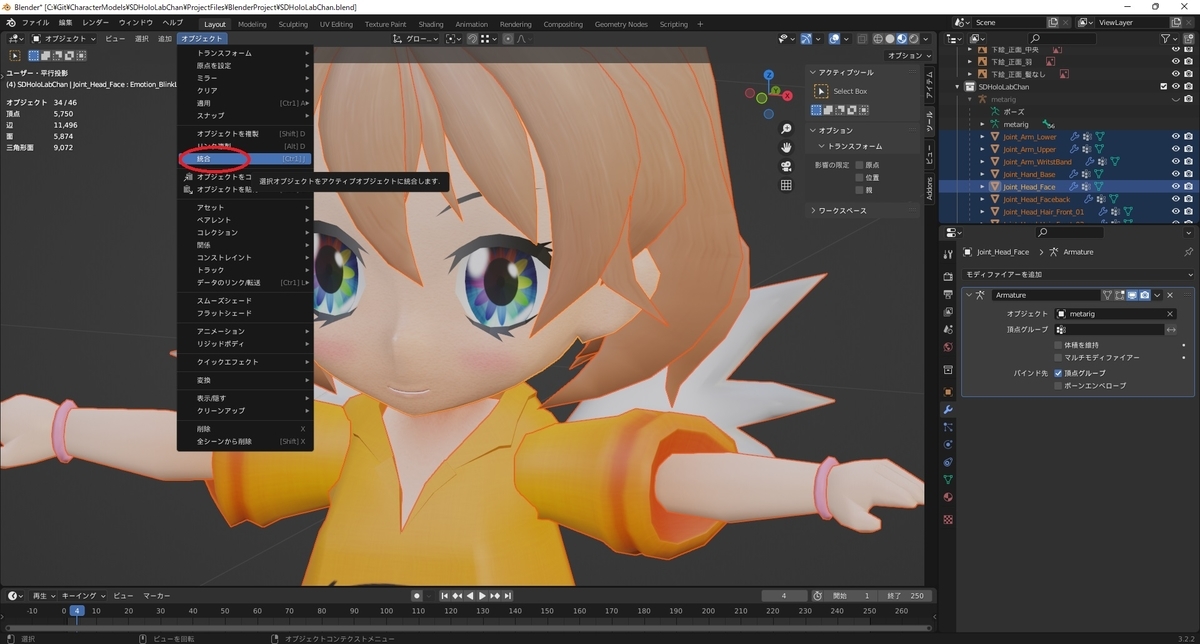This screenshot has height=644, width=1200.
Task: Open the Output properties printer tab
Action: tap(948, 294)
